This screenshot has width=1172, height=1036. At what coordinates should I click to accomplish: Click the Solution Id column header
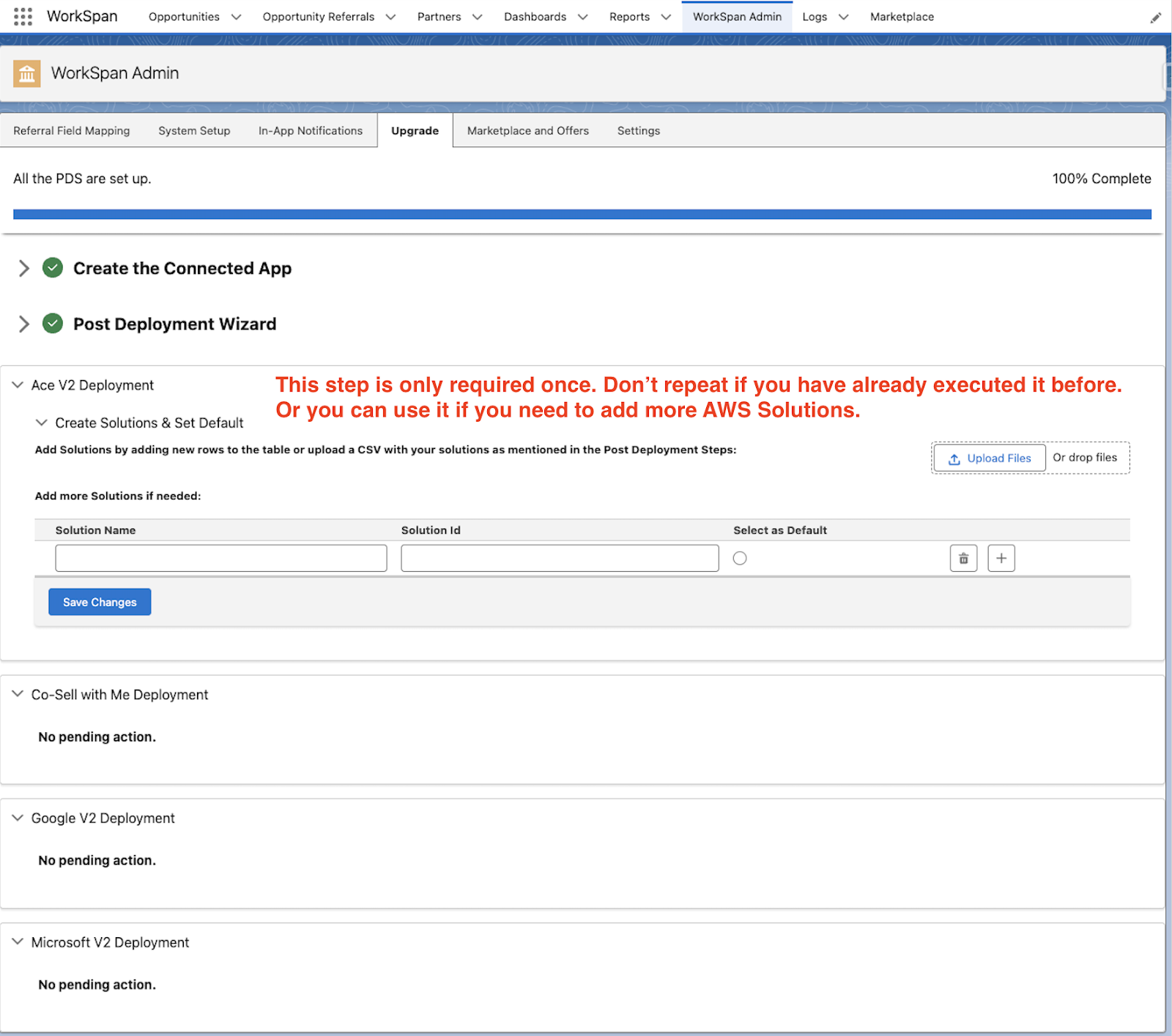click(x=431, y=530)
